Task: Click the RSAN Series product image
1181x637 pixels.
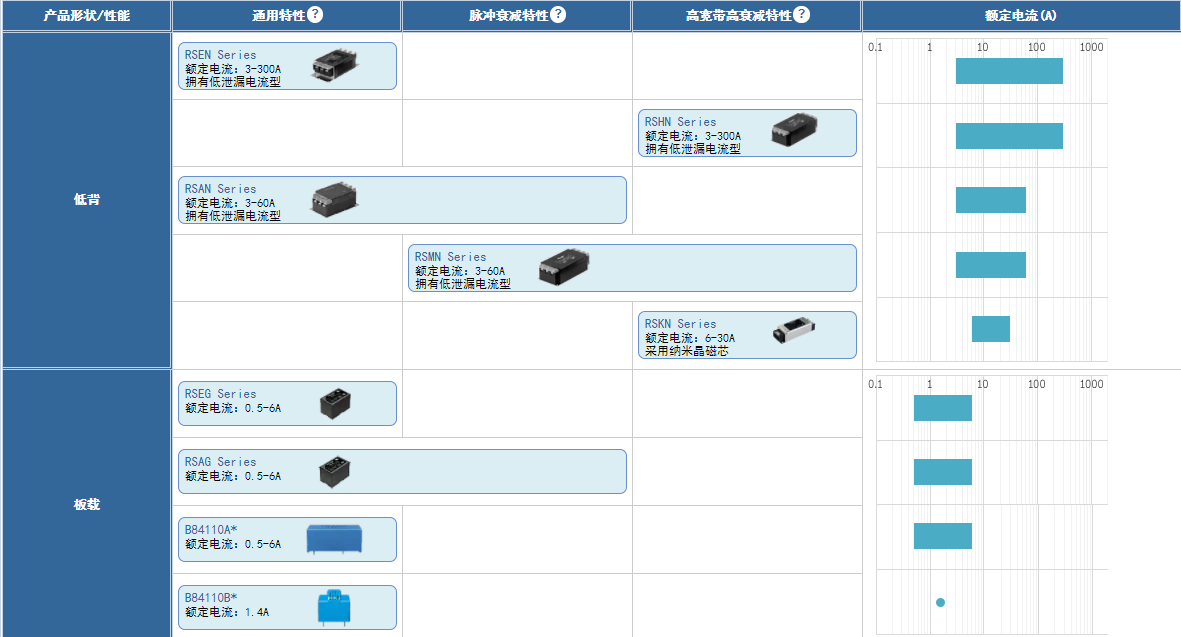Action: pyautogui.click(x=334, y=199)
